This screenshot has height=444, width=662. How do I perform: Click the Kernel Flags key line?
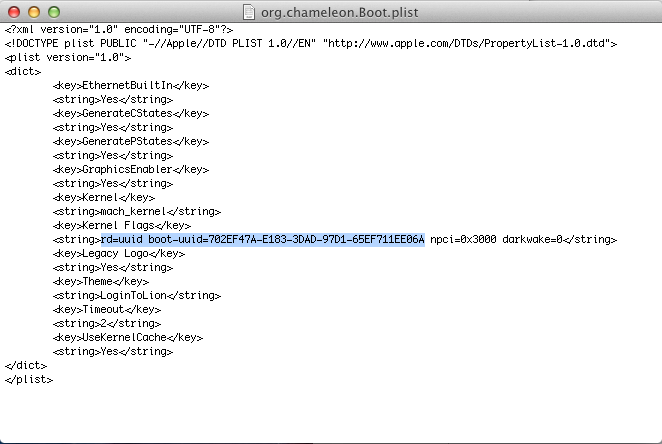122,225
